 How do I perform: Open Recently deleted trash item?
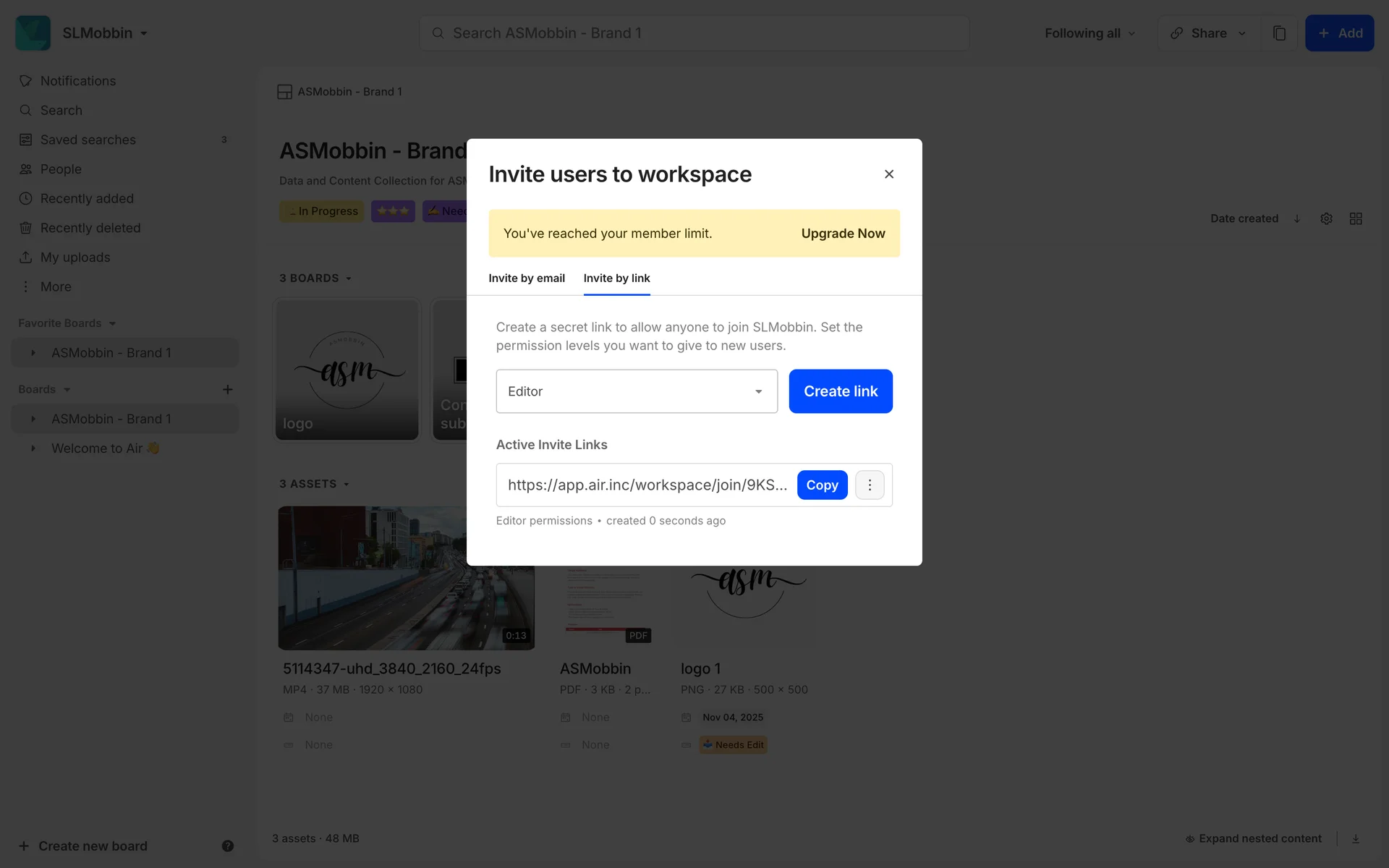pos(90,228)
